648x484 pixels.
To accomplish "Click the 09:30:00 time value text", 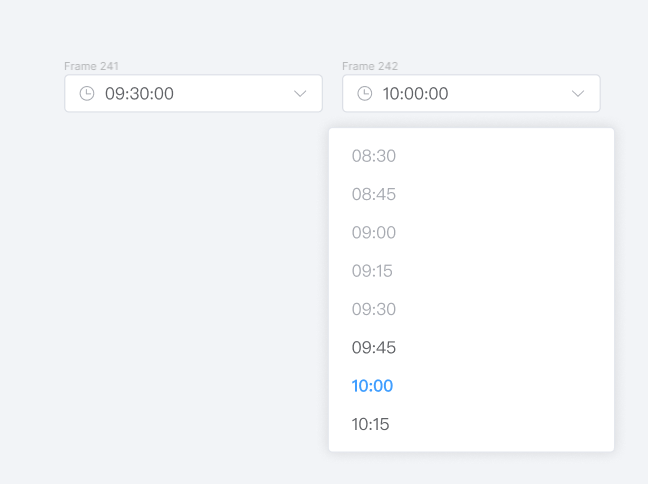I will click(139, 94).
